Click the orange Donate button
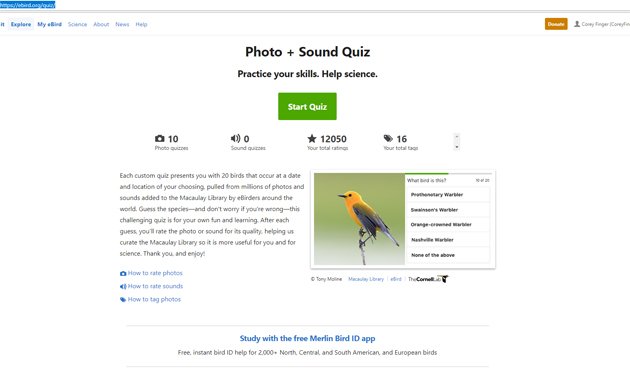630x390 pixels. 556,24
